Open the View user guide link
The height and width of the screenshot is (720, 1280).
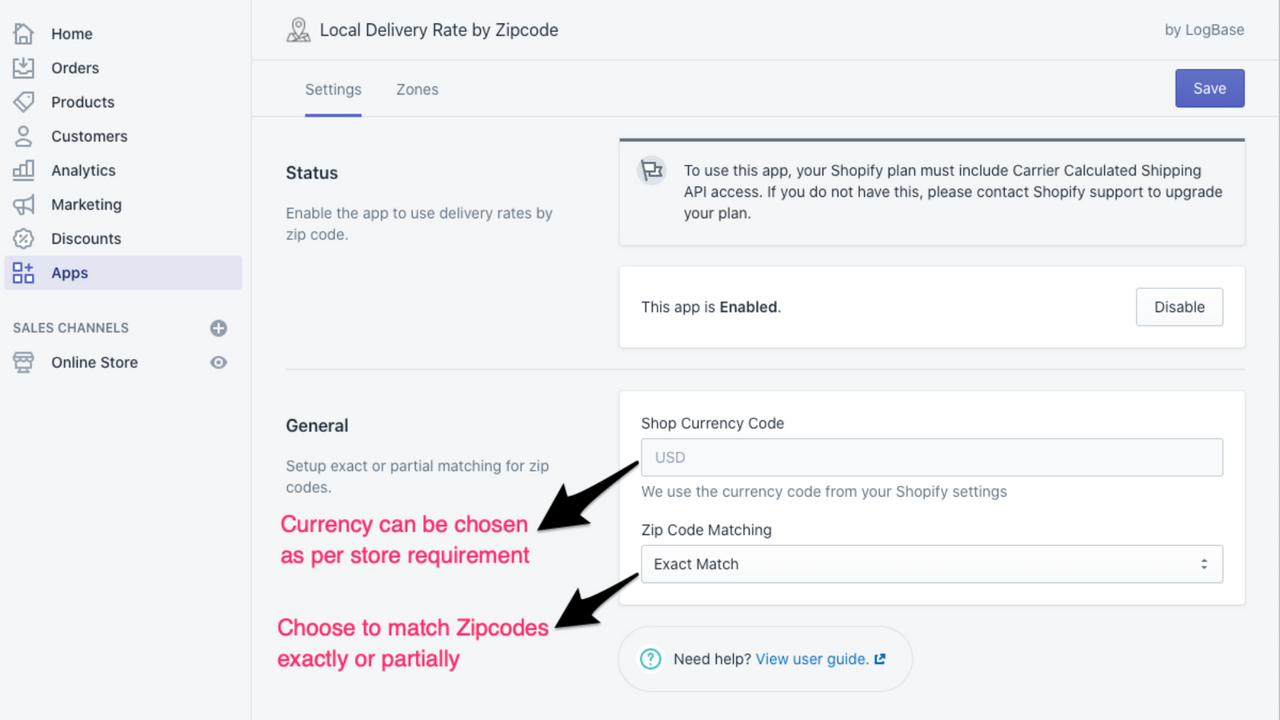click(811, 659)
